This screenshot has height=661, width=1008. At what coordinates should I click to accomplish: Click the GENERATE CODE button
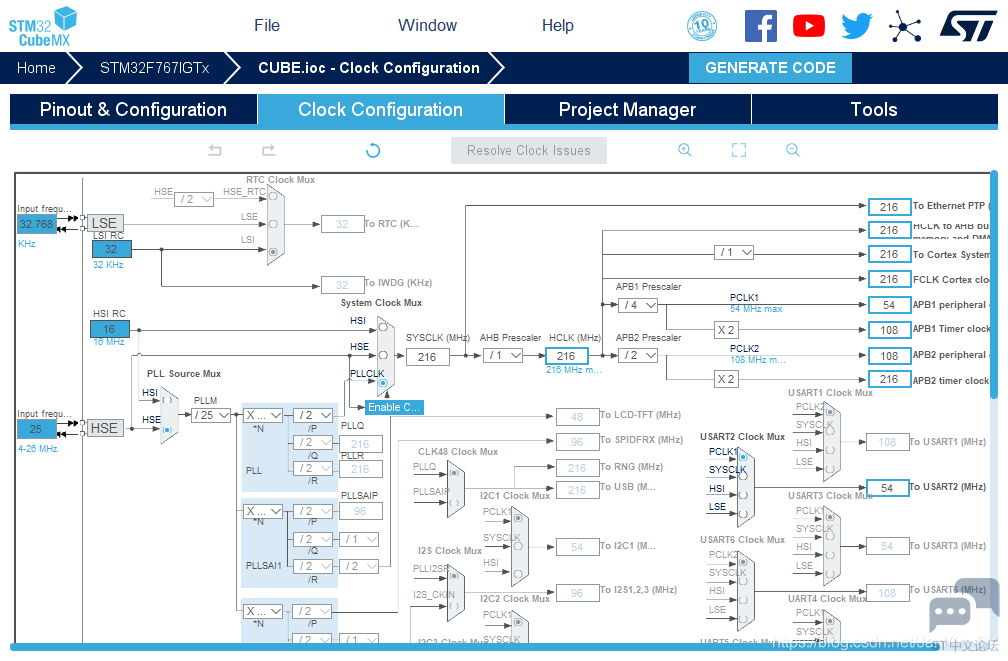point(770,68)
